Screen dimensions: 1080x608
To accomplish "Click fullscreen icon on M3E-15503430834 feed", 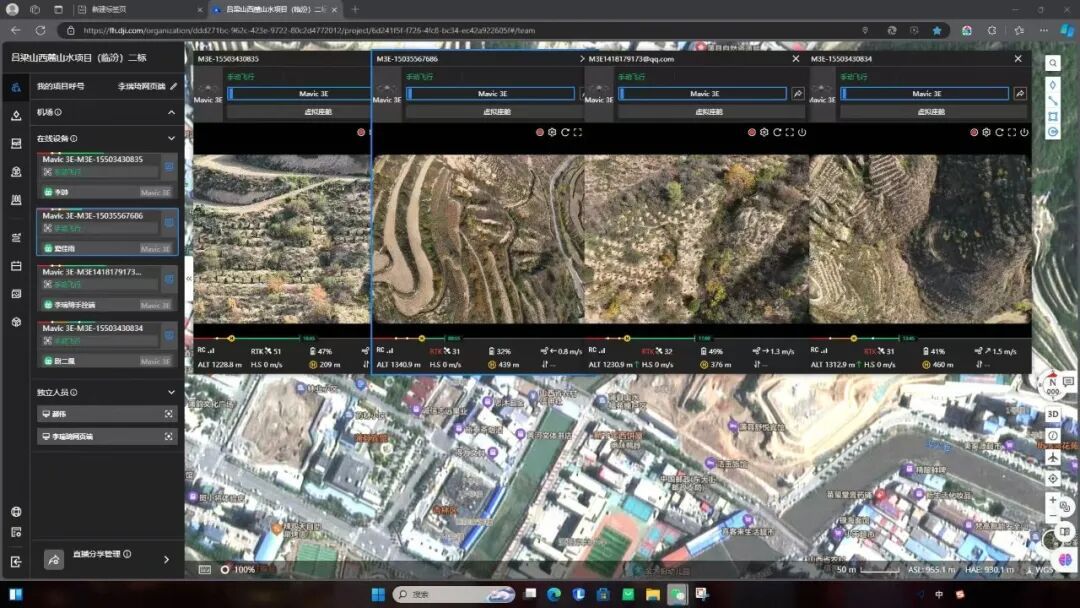I will [1012, 132].
